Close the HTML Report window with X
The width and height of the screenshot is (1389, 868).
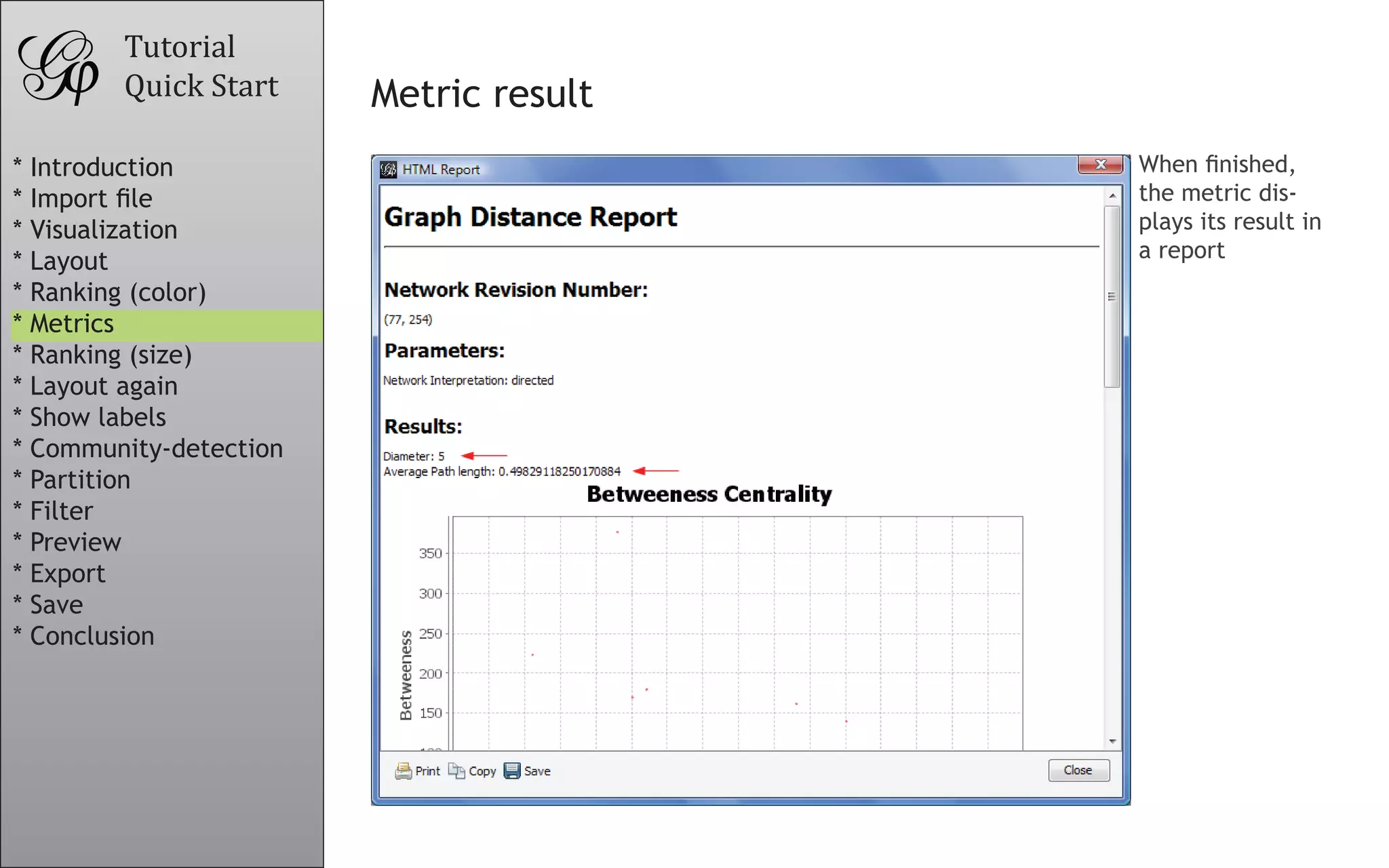[x=1100, y=165]
